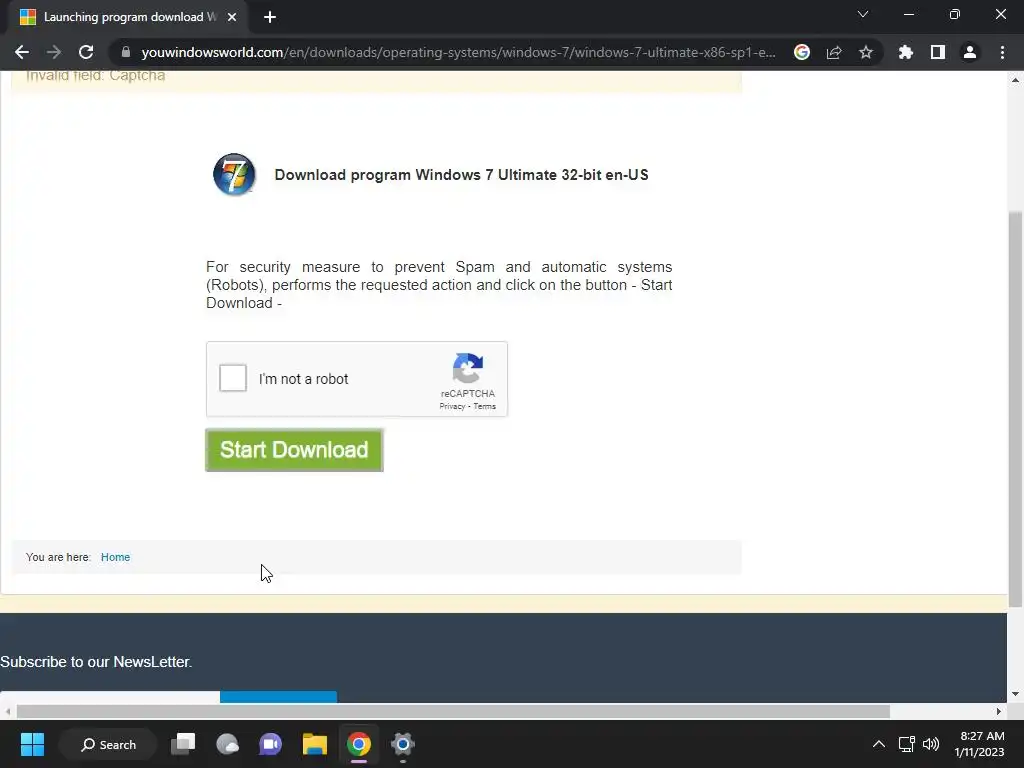
Task: Open Settings gear in the taskbar
Action: click(x=402, y=744)
